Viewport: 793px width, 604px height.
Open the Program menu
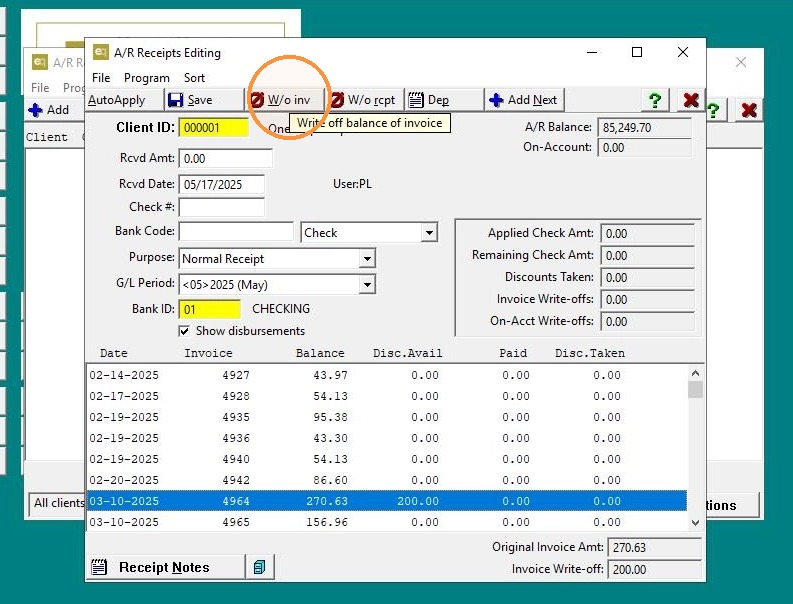coord(147,78)
